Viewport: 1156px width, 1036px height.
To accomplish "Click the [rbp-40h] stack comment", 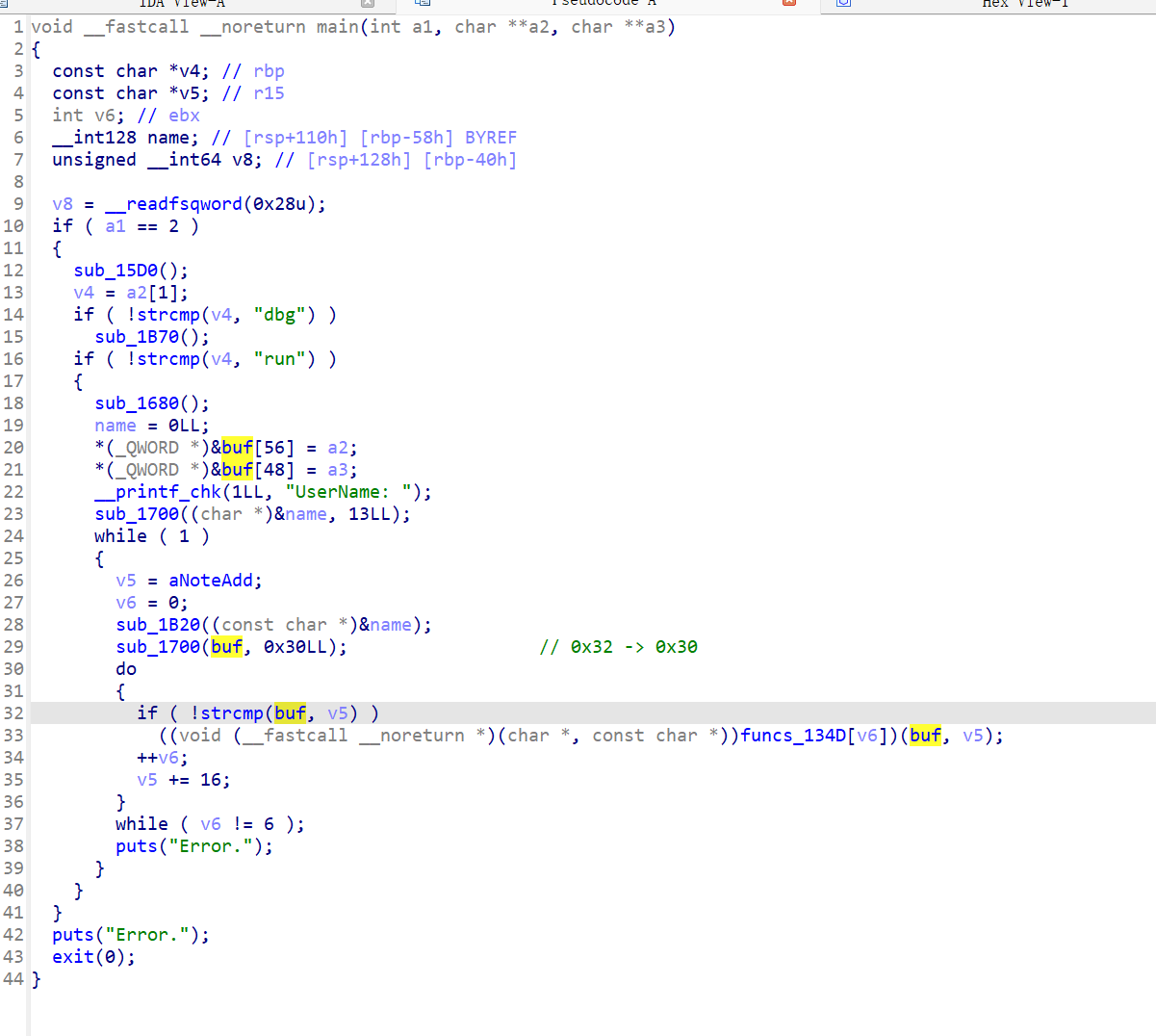I will (470, 160).
